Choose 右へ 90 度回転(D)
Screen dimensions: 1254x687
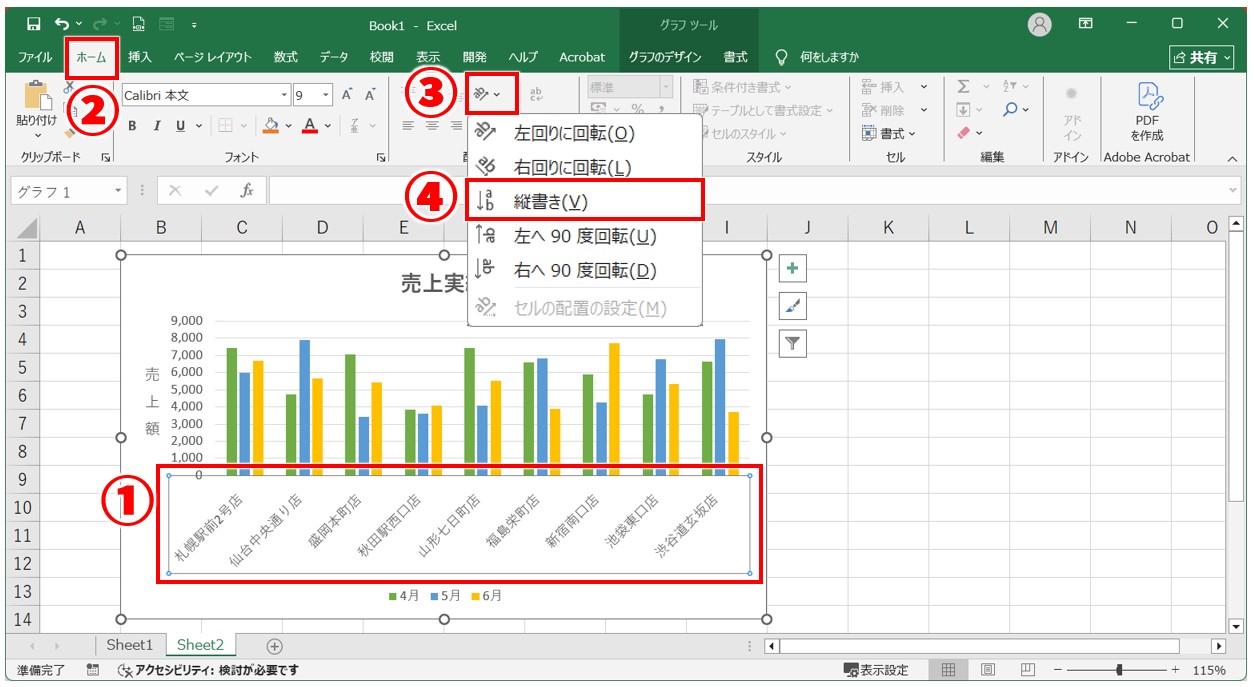click(x=585, y=270)
